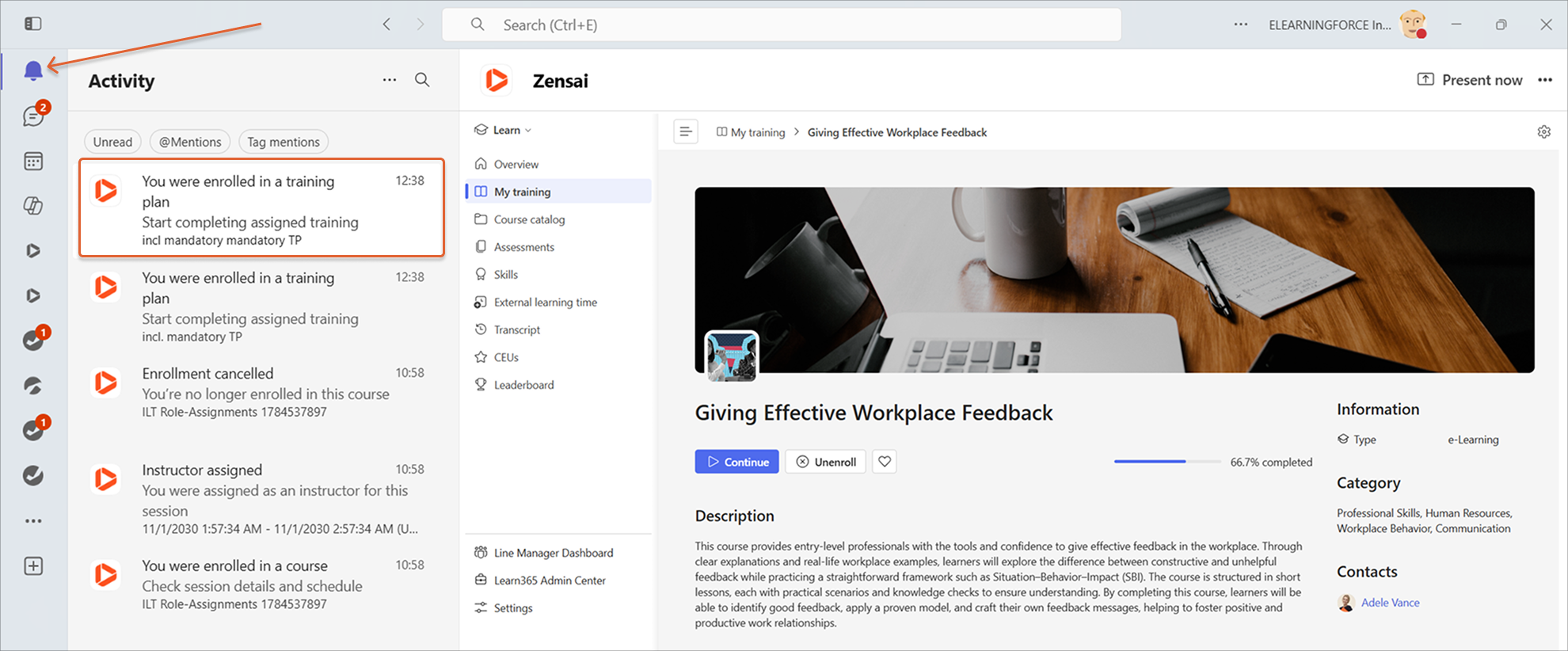Open Zensai Settings item
1568x651 pixels.
pos(558,608)
